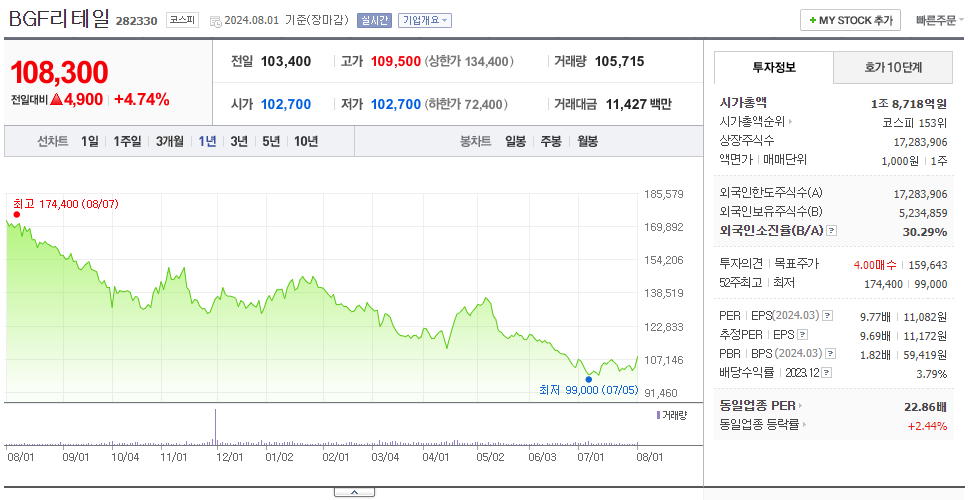Click the 전일 value 103,400

(x=286, y=61)
